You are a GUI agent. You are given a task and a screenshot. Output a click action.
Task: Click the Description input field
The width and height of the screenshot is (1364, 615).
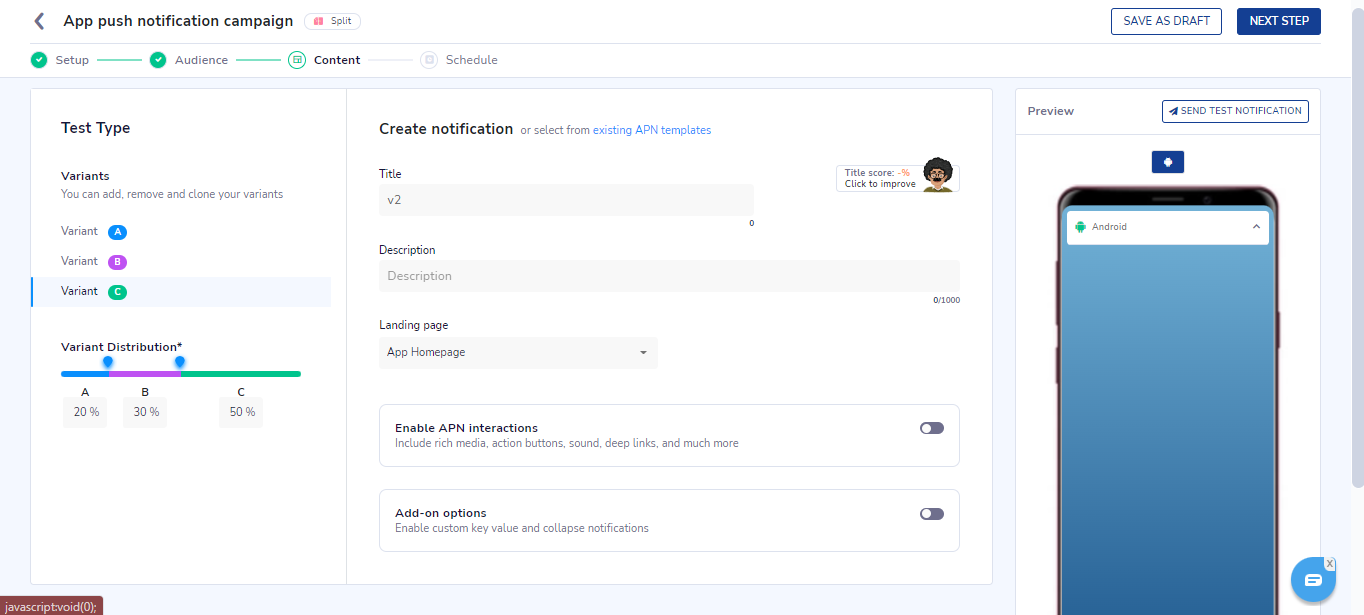coord(669,276)
